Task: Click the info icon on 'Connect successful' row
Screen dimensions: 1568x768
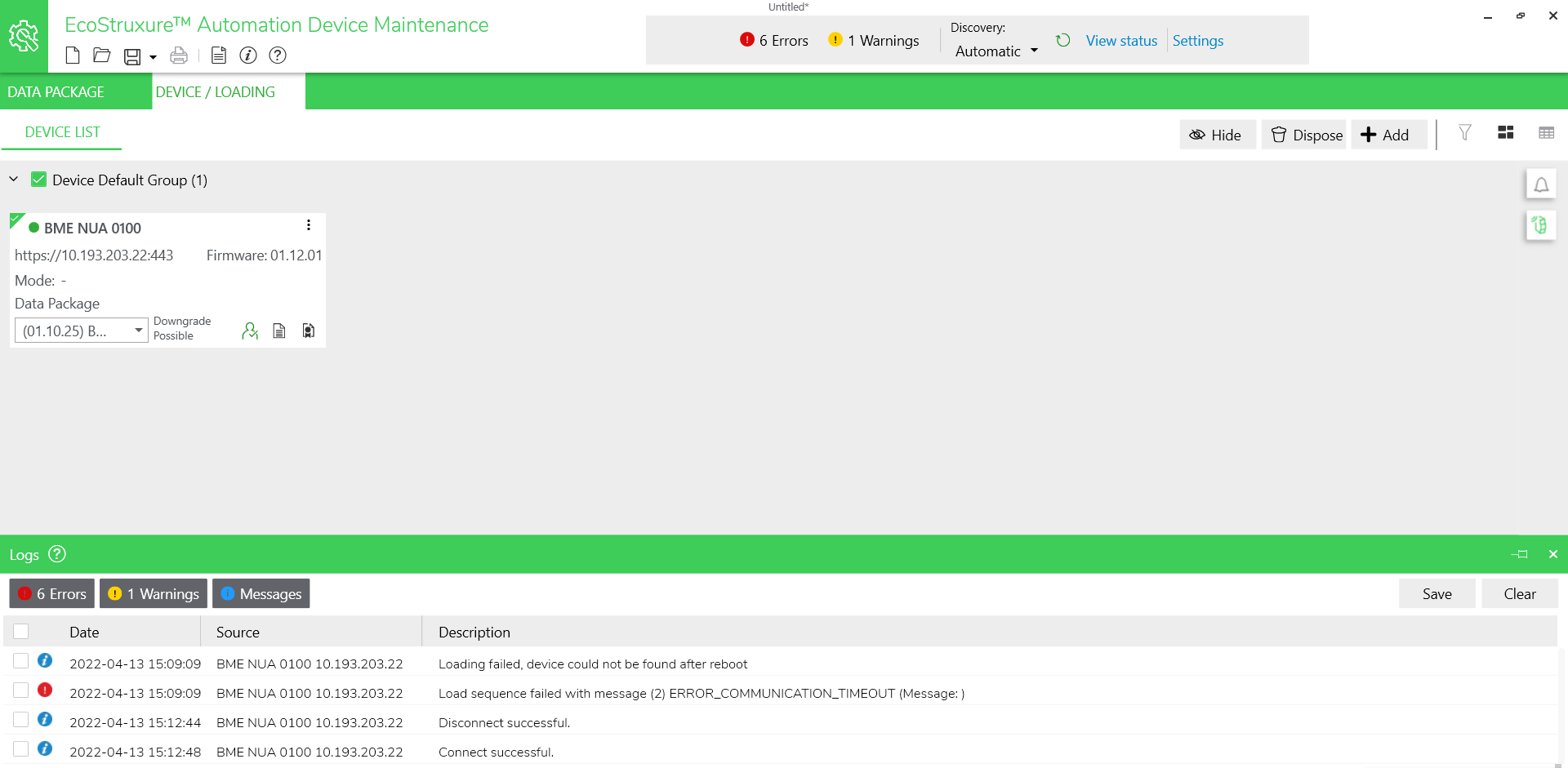Action: point(45,748)
